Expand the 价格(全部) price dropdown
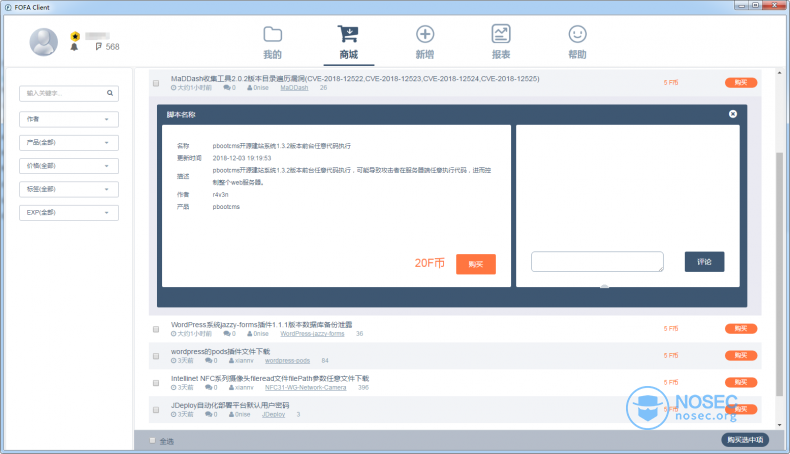This screenshot has height=454, width=790. pyautogui.click(x=69, y=166)
